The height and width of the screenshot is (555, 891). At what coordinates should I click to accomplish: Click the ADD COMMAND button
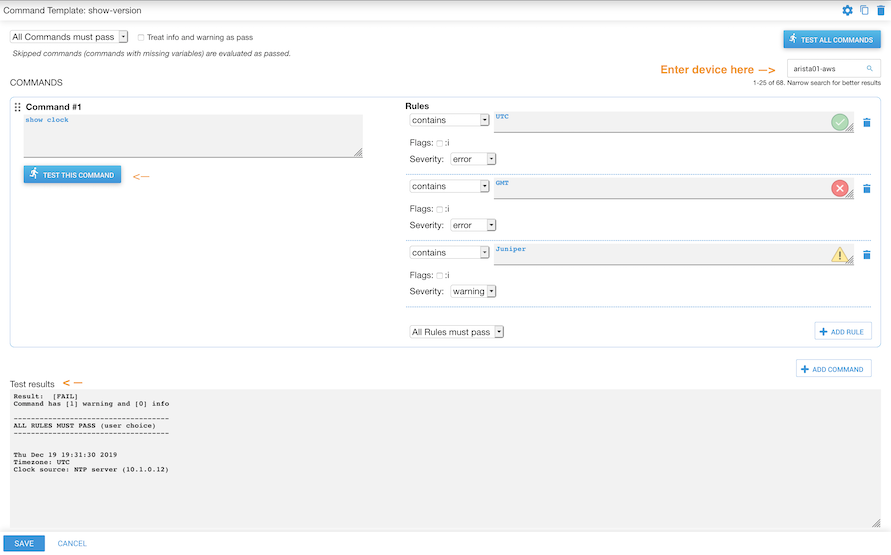pyautogui.click(x=834, y=369)
